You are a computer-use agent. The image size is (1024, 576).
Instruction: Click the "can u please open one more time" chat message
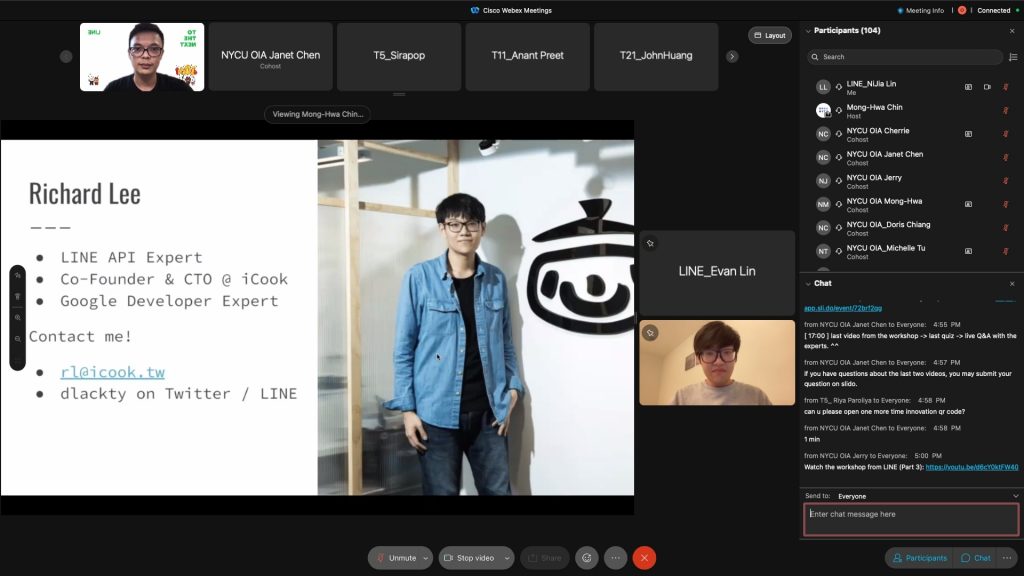click(884, 411)
